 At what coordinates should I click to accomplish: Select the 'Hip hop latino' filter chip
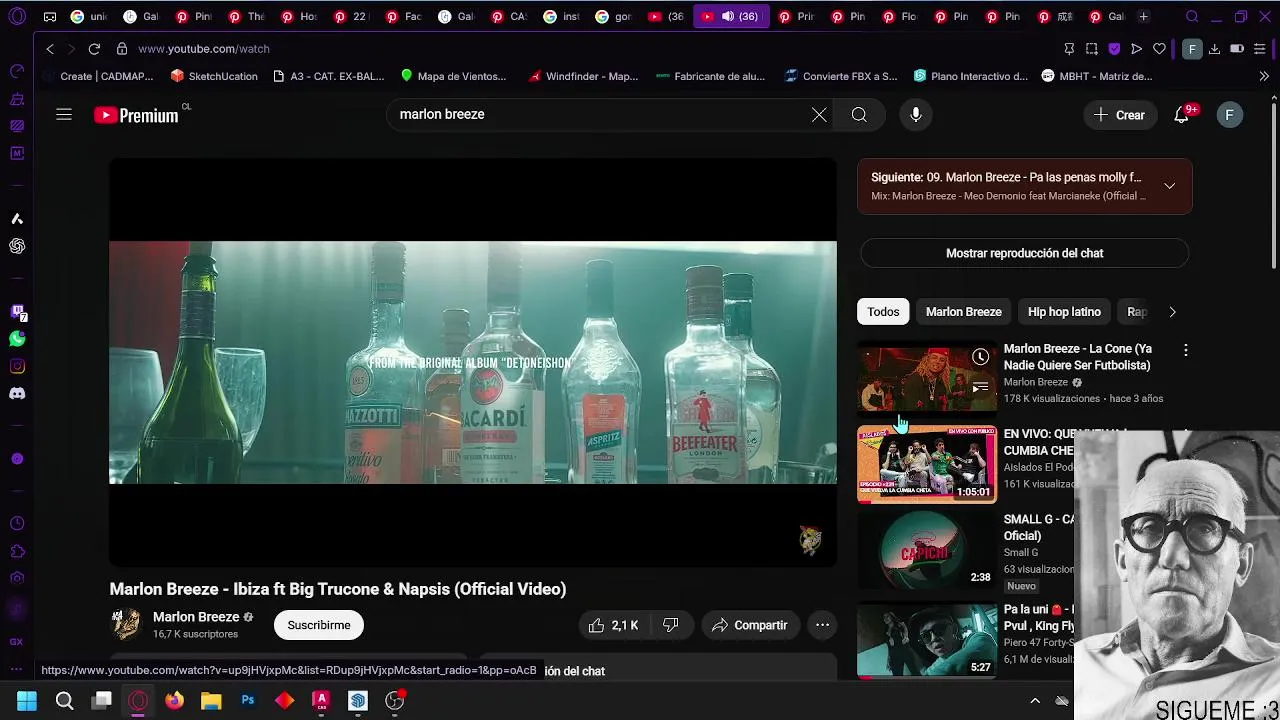1064,312
